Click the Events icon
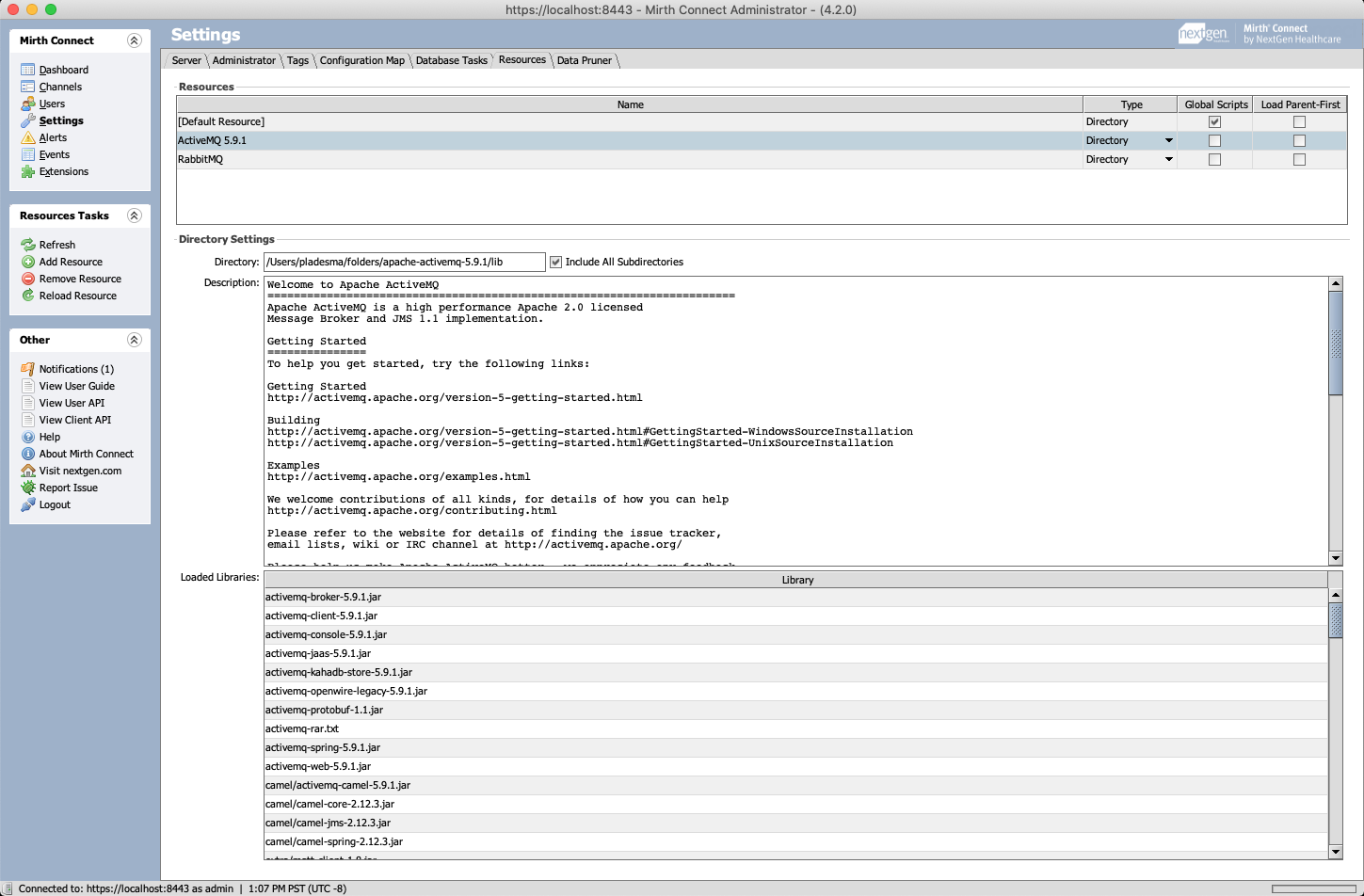The width and height of the screenshot is (1364, 896). point(28,154)
